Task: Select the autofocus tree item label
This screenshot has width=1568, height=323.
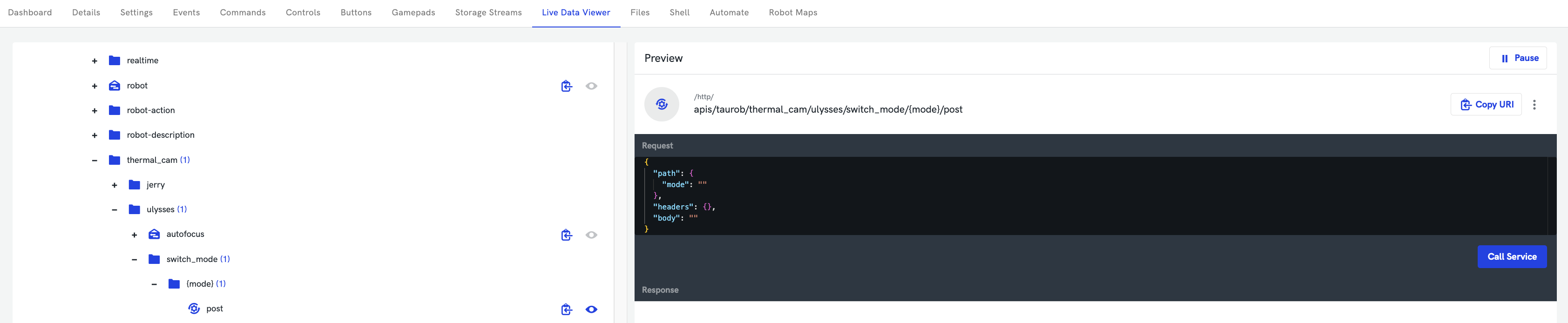Action: (185, 234)
